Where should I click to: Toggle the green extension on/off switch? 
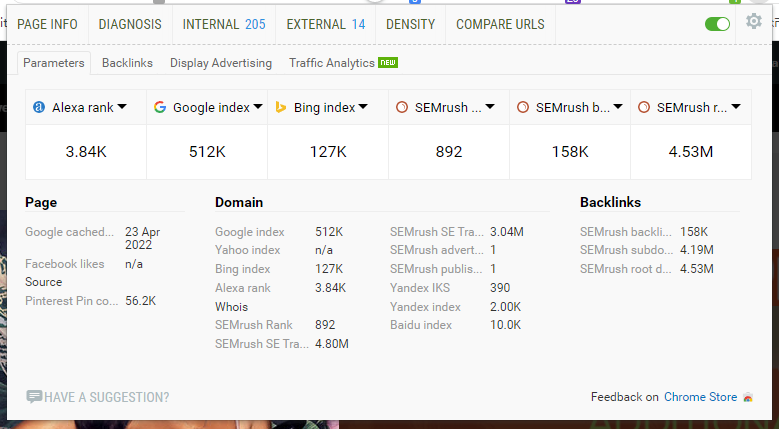[x=717, y=24]
